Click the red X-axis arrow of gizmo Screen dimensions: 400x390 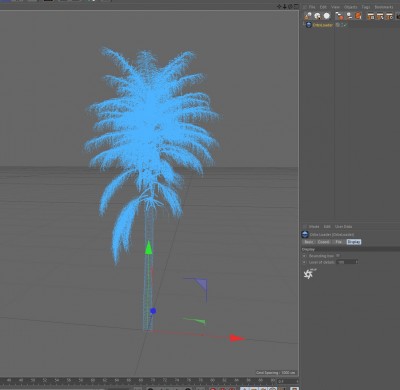(x=237, y=338)
